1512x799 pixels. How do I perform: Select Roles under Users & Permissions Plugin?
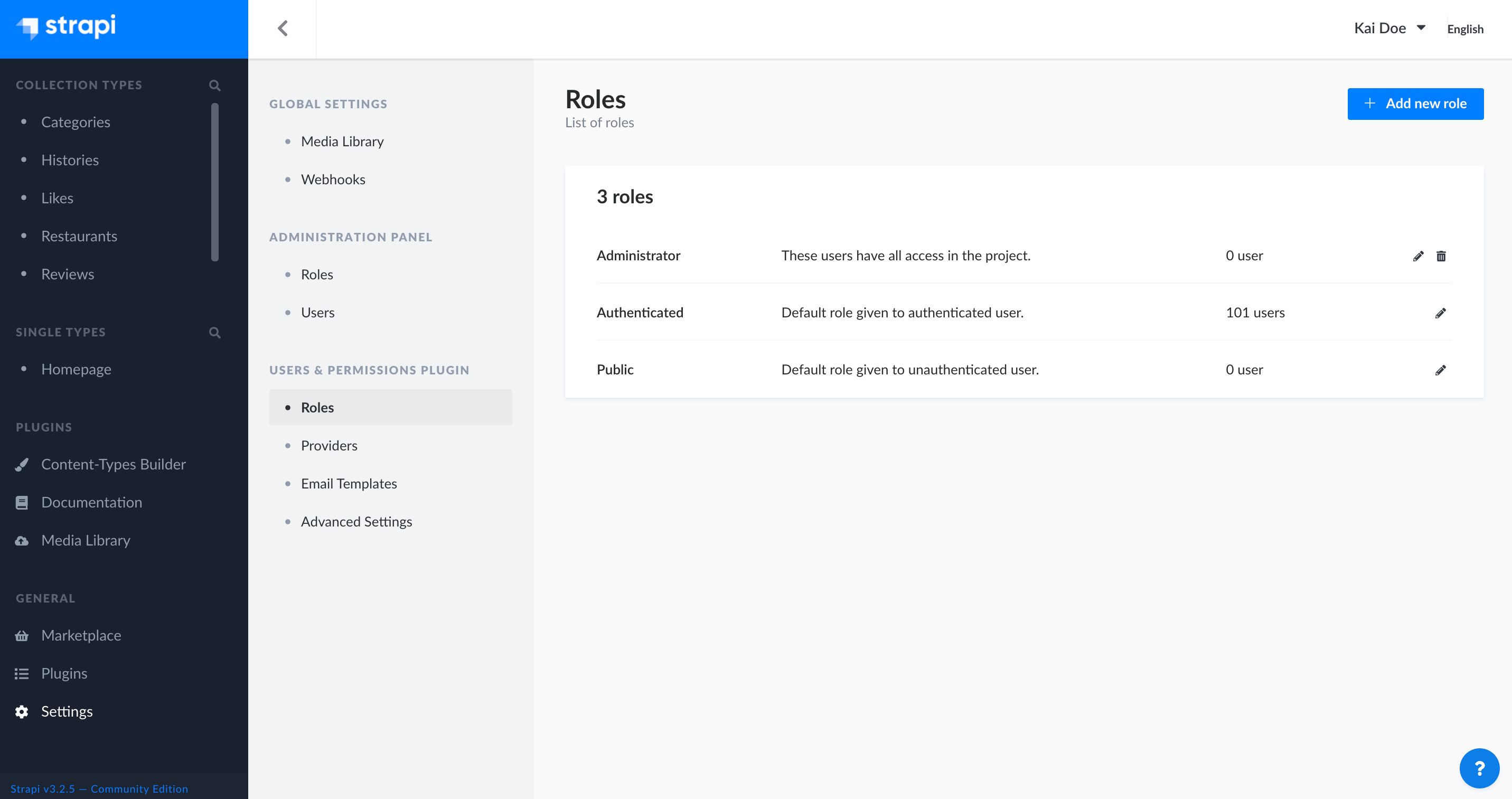click(317, 407)
